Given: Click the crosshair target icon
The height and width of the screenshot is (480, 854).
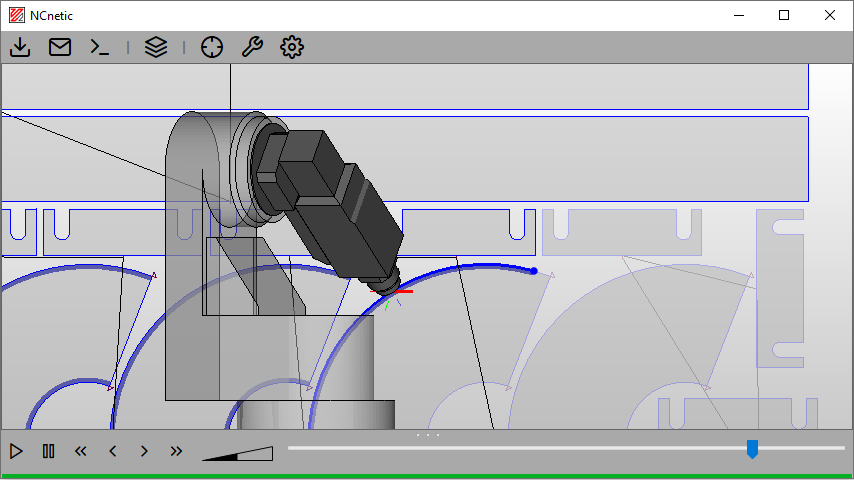Looking at the screenshot, I should tap(212, 47).
